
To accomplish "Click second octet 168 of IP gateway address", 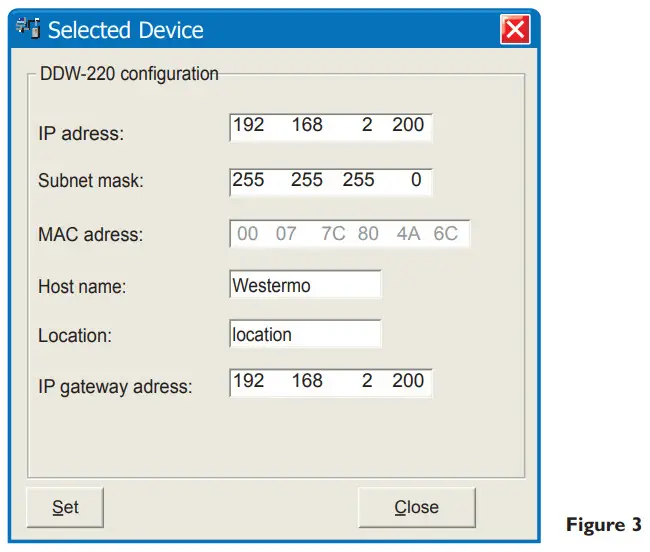I will (x=307, y=381).
